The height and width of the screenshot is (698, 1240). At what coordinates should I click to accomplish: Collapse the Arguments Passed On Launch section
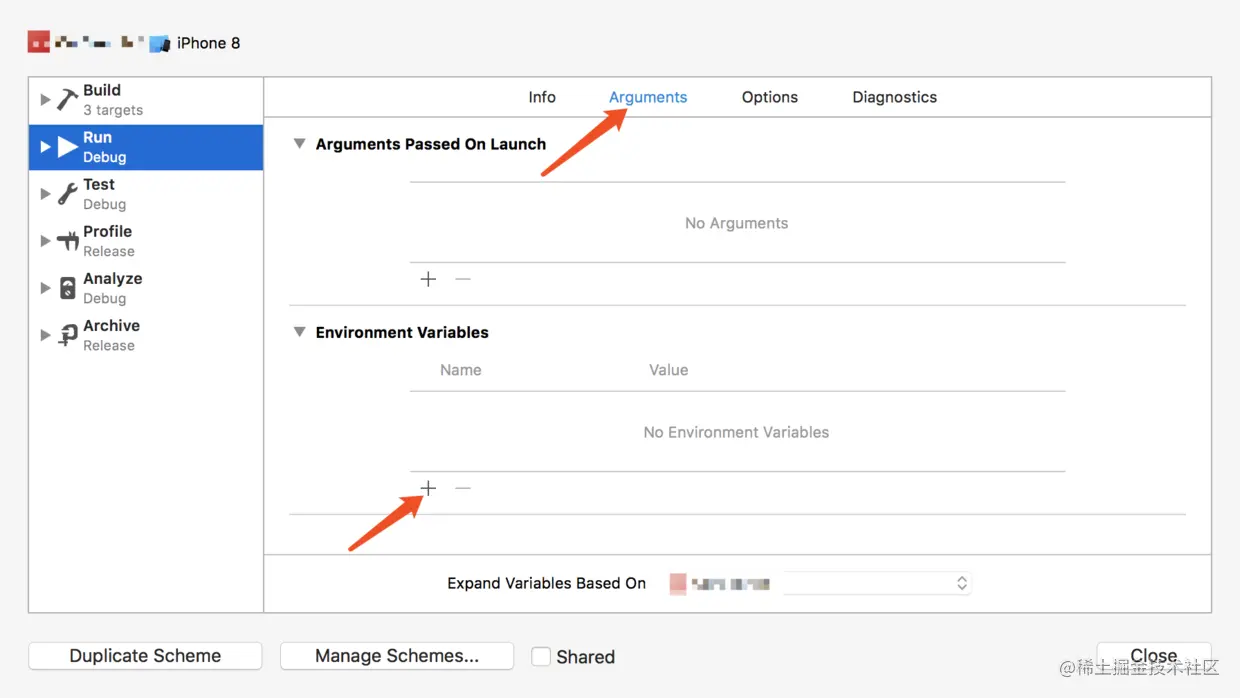tap(299, 144)
